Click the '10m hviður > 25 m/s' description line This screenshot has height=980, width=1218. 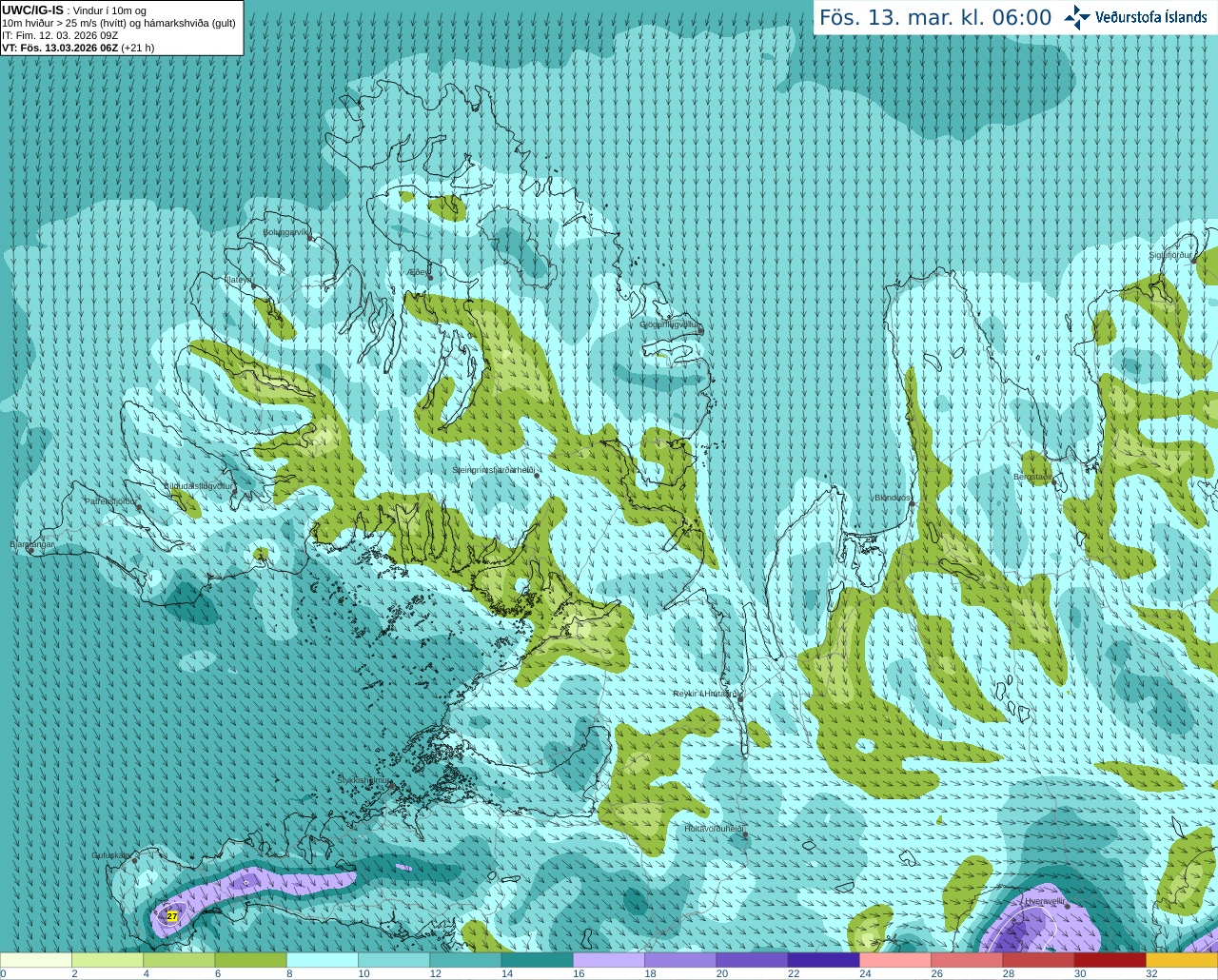(119, 23)
